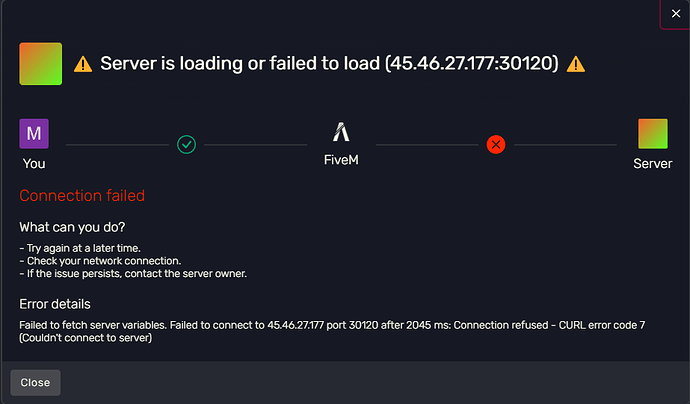Click the contact the server owner line
The height and width of the screenshot is (404, 690).
(133, 274)
